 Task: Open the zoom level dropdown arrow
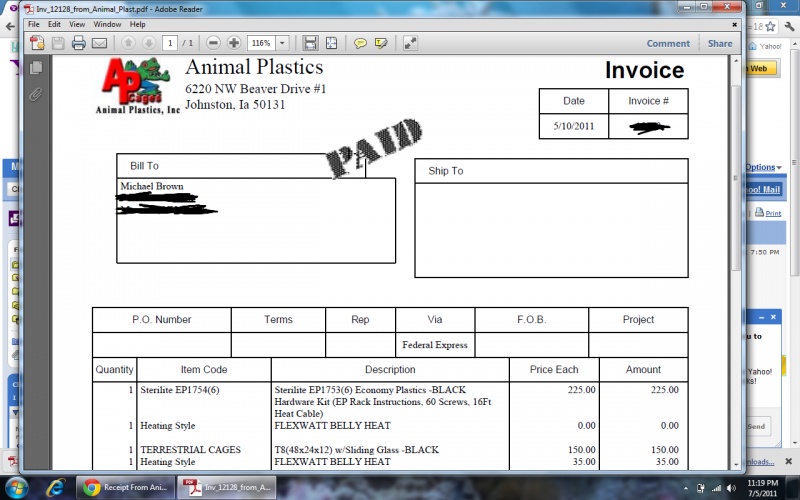[x=282, y=43]
